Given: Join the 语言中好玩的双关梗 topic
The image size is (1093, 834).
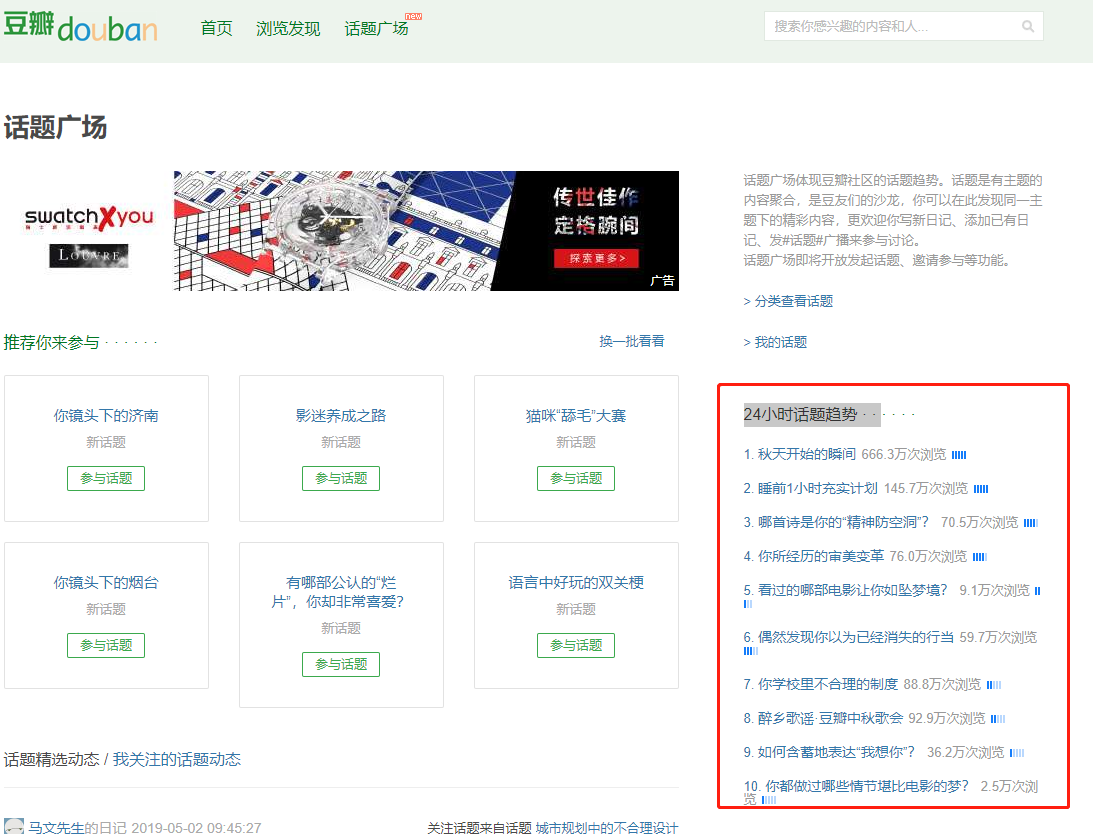Looking at the screenshot, I should point(576,645).
